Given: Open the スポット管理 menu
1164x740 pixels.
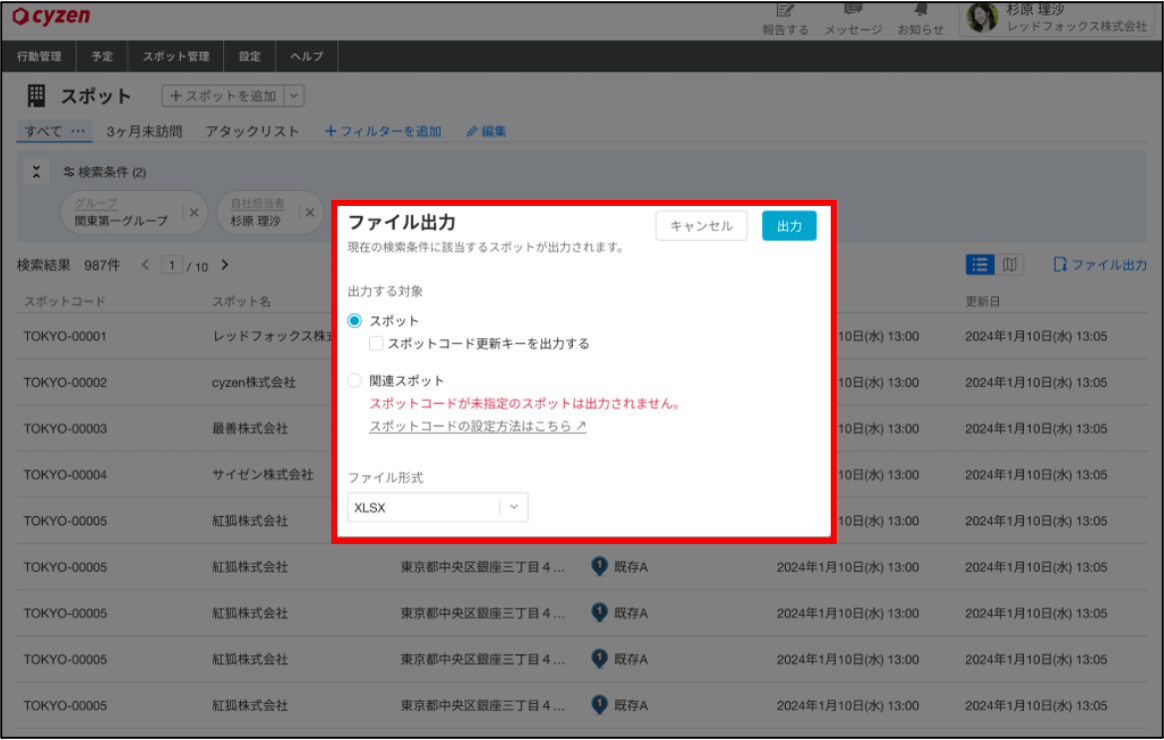Looking at the screenshot, I should click(176, 56).
